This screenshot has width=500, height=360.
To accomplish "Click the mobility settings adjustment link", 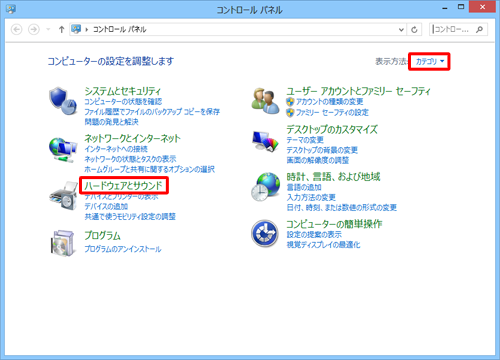I will click(x=130, y=217).
